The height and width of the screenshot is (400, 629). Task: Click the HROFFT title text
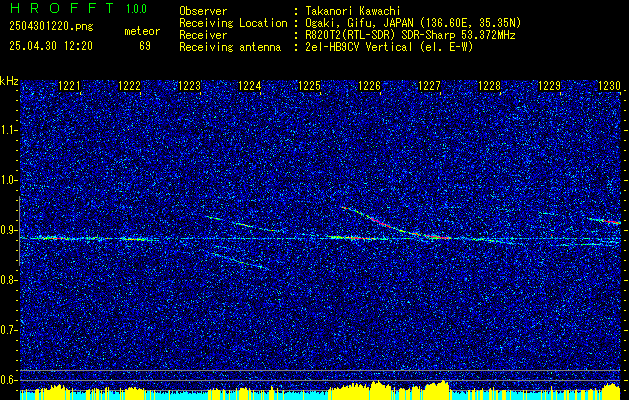[x=62, y=8]
